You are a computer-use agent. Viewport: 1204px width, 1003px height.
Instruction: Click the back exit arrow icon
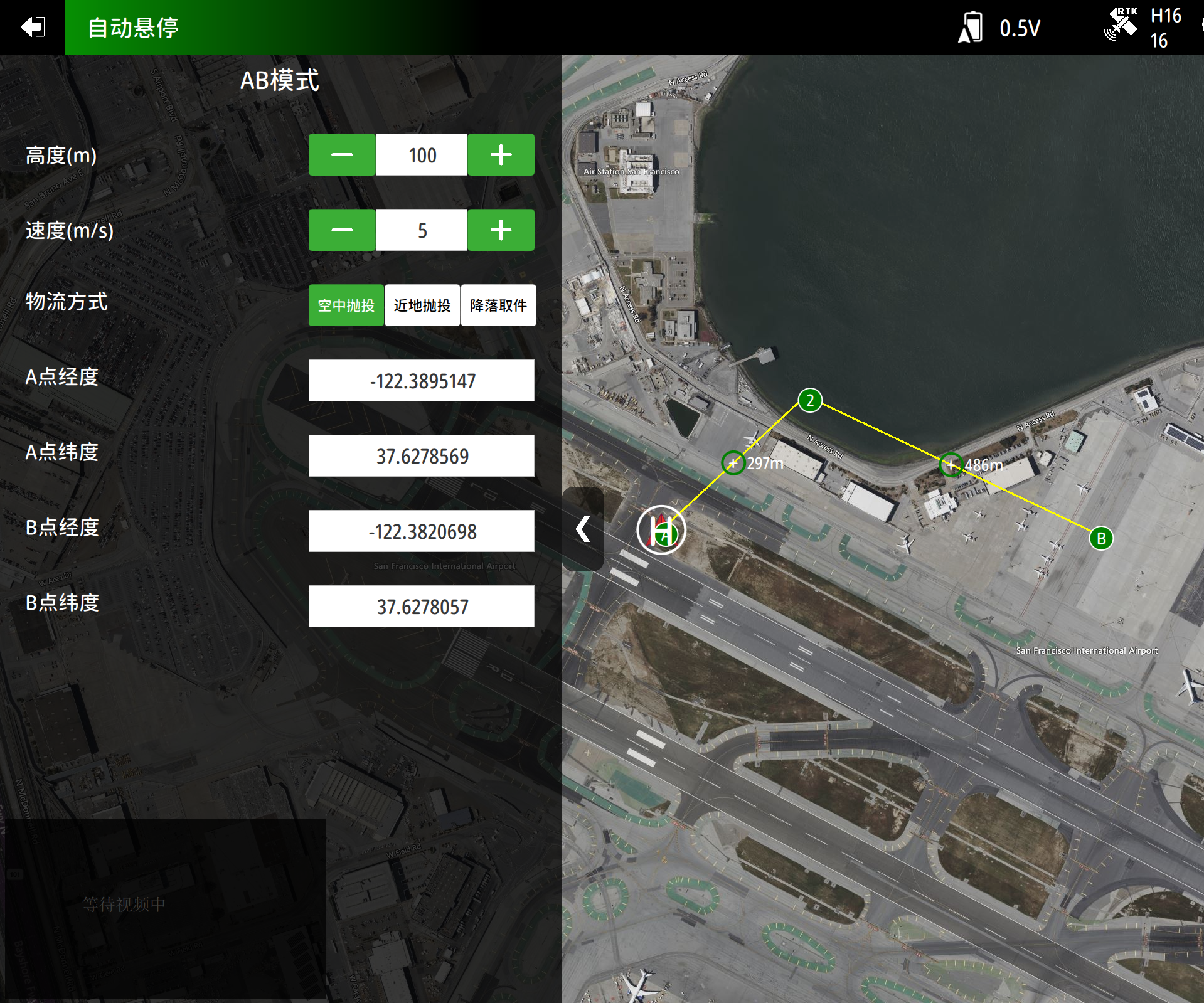click(x=33, y=27)
